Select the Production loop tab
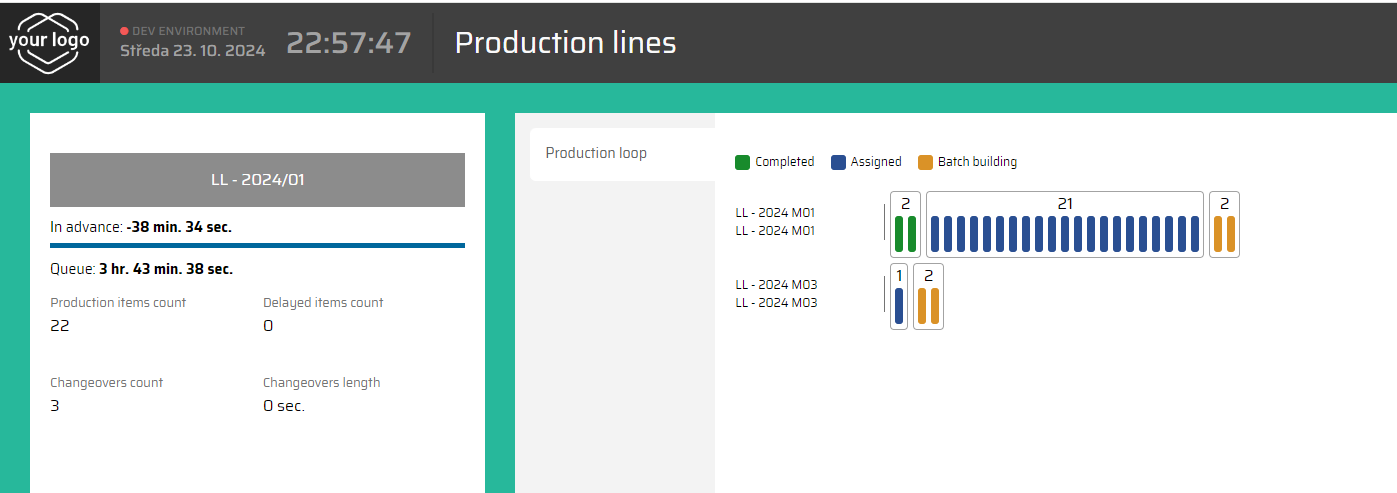 point(596,153)
